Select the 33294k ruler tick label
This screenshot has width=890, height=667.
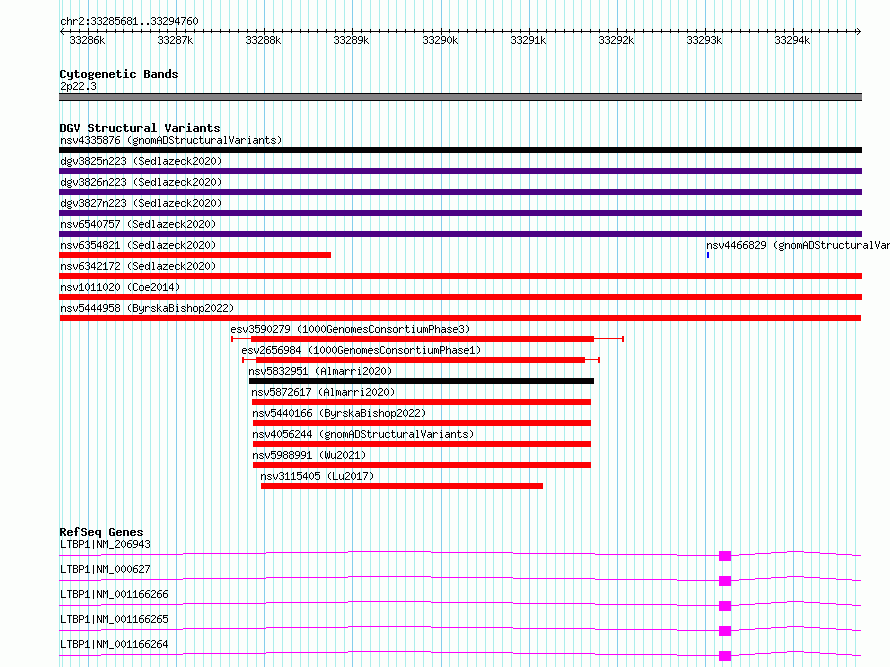[x=792, y=40]
